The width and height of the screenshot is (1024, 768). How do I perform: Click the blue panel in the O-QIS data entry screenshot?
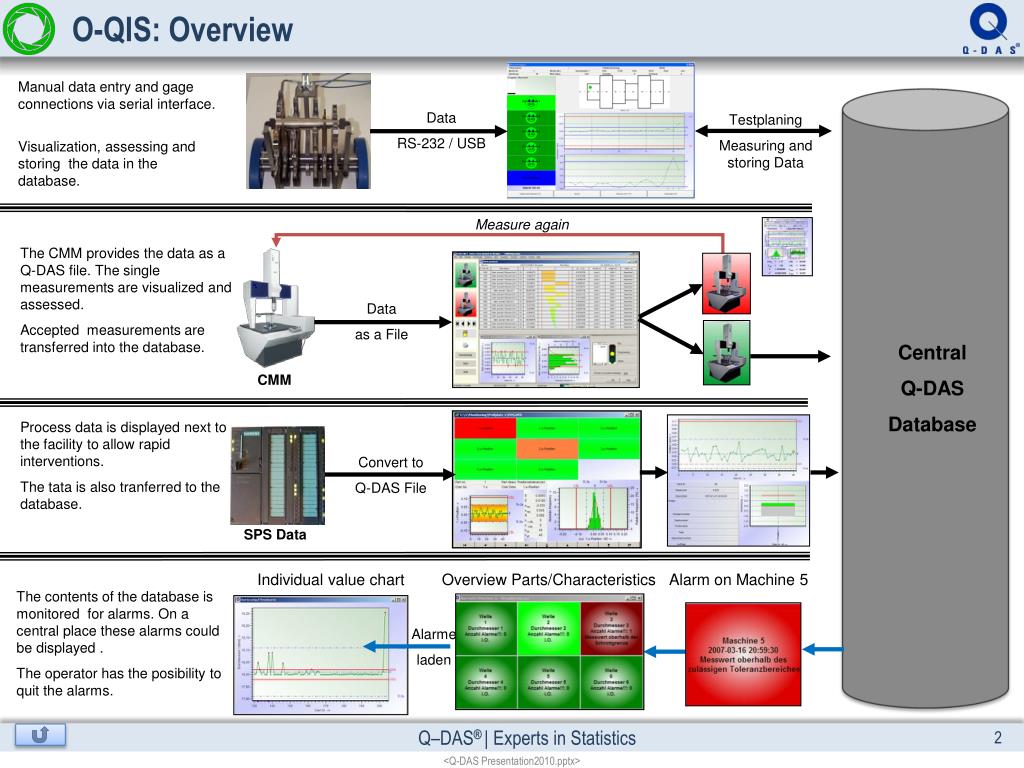531,177
